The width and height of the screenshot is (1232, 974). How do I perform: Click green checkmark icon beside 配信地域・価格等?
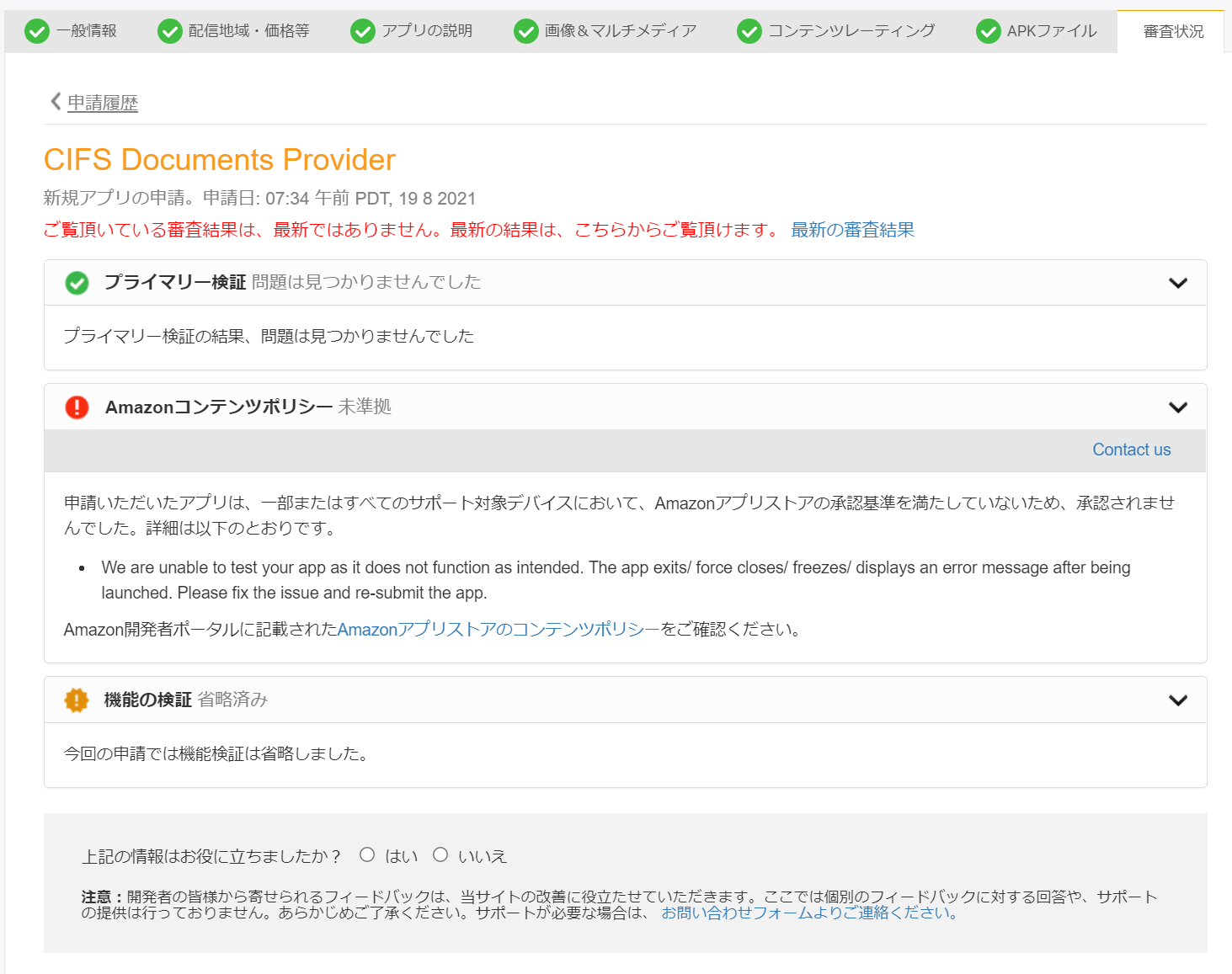click(170, 32)
